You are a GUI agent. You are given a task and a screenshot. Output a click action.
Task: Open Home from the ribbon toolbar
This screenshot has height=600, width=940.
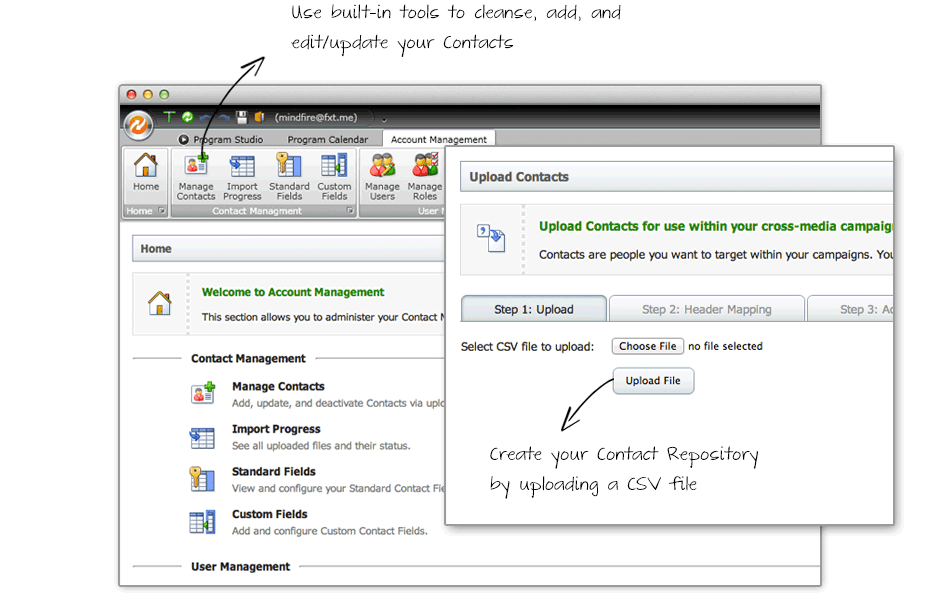tap(146, 175)
